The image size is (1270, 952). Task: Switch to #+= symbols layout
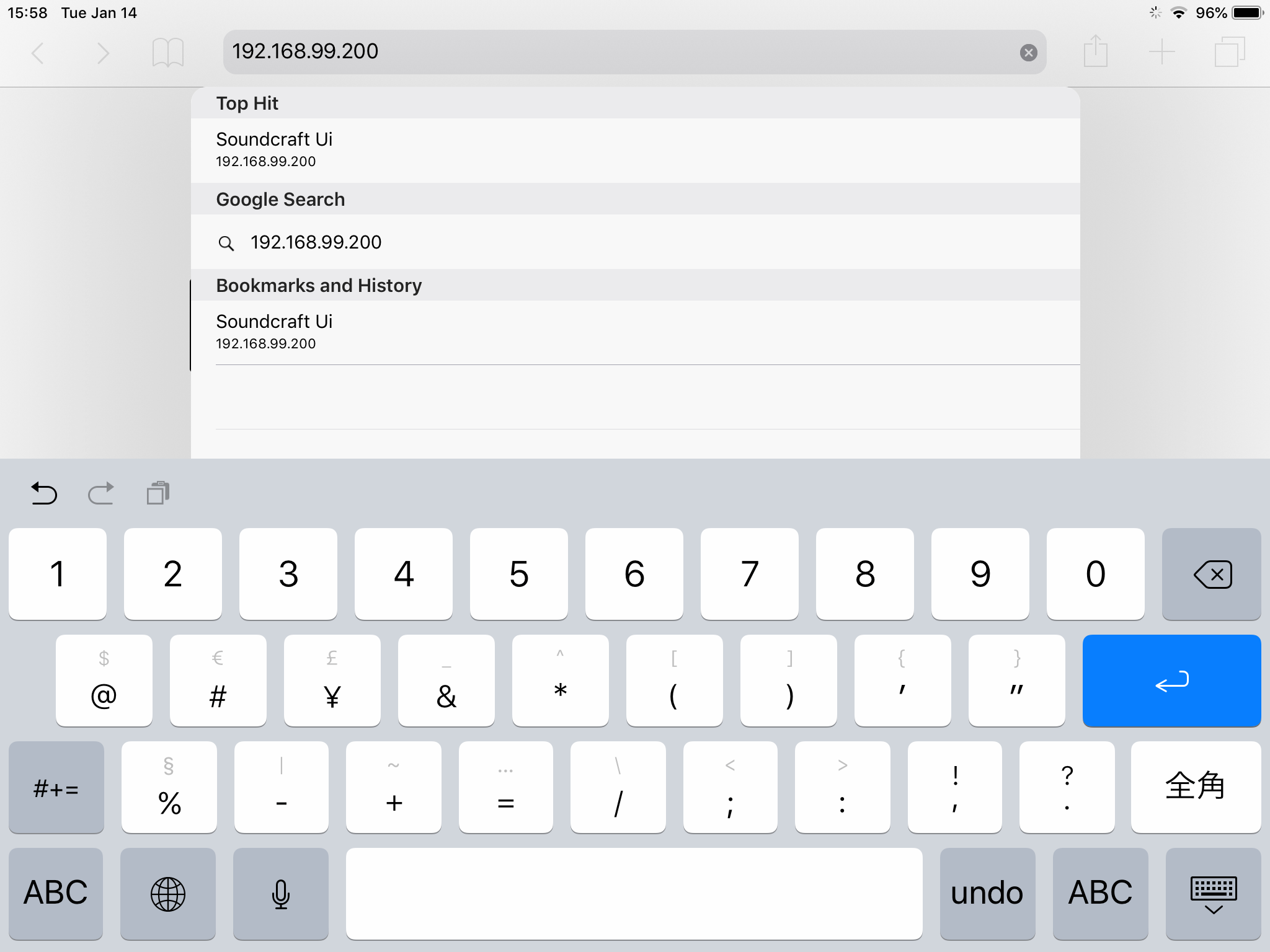56,787
